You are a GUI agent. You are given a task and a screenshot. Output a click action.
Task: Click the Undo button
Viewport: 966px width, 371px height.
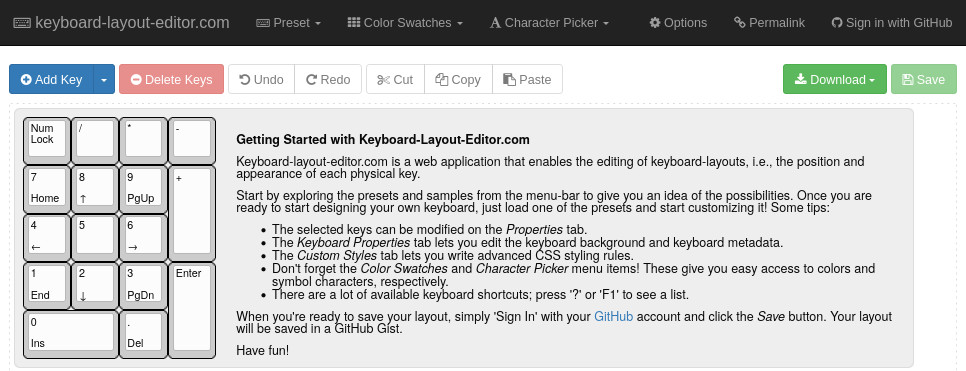pos(261,80)
